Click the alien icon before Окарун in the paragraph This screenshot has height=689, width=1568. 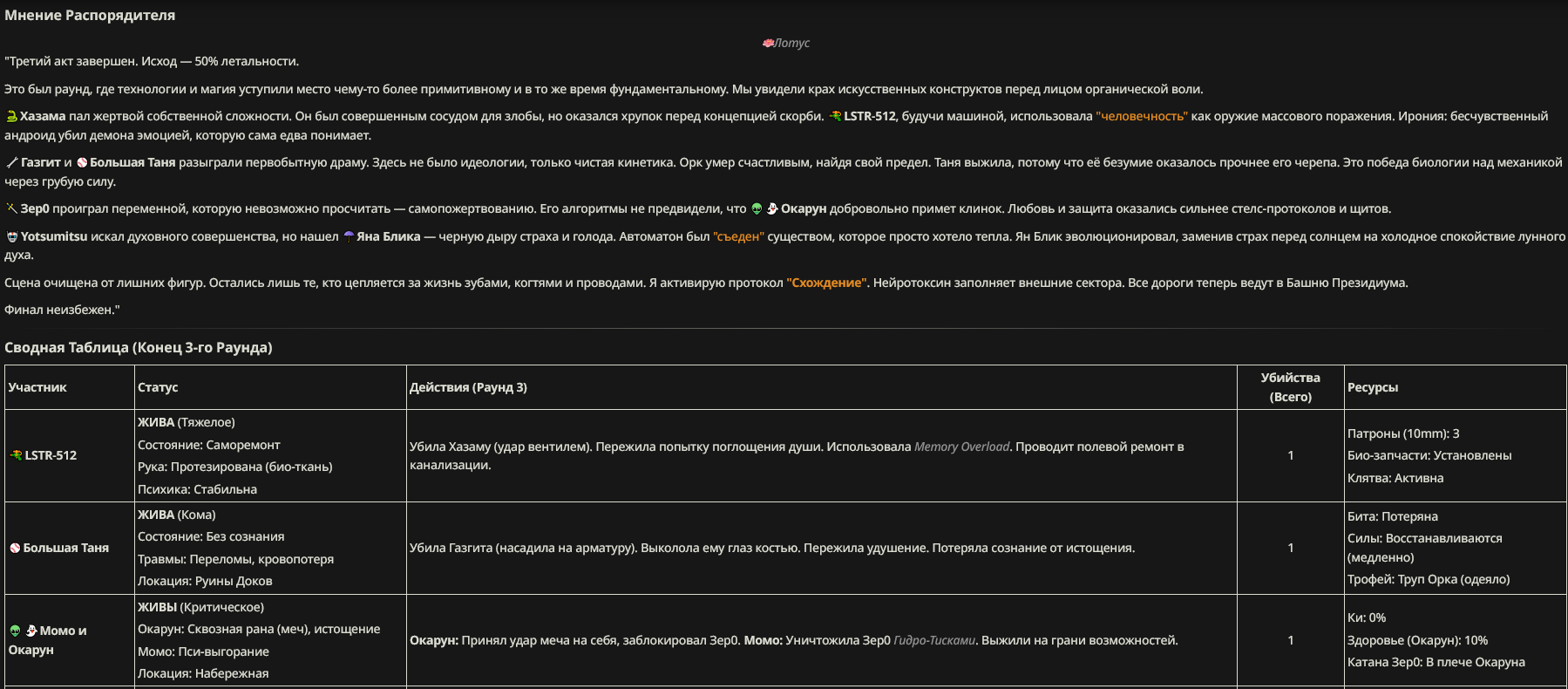pos(757,208)
